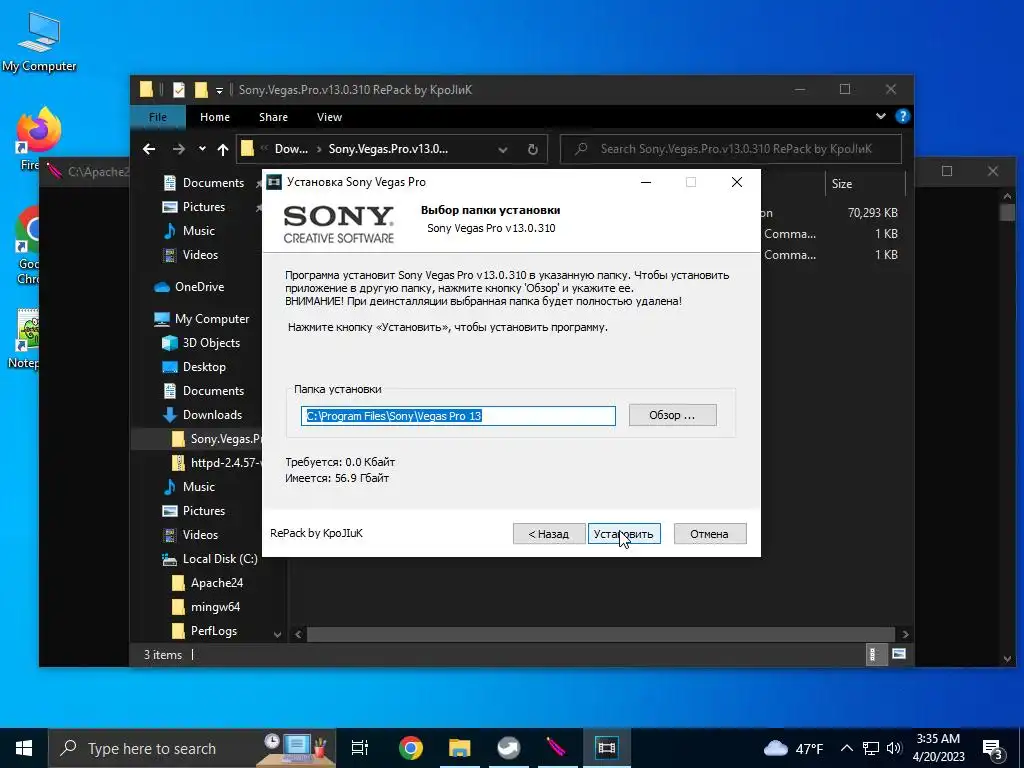Click the taskbar search box
The height and width of the screenshot is (768, 1024).
(x=192, y=748)
